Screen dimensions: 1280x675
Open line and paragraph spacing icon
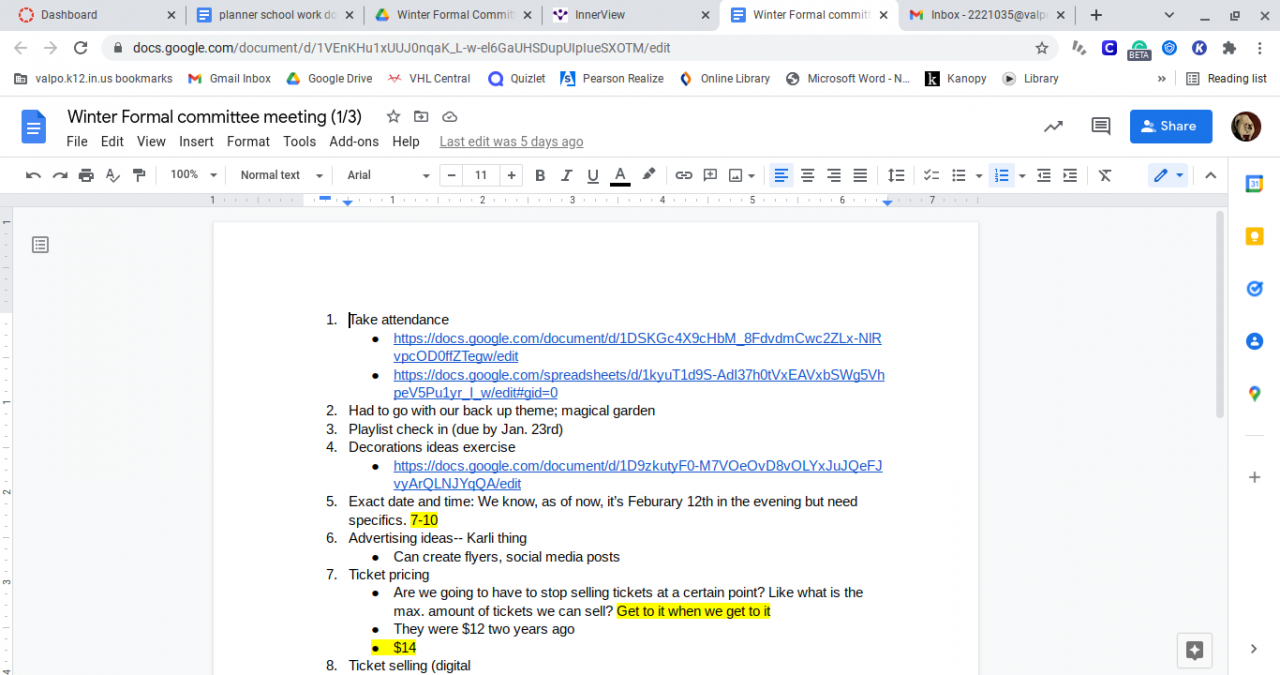coord(896,175)
